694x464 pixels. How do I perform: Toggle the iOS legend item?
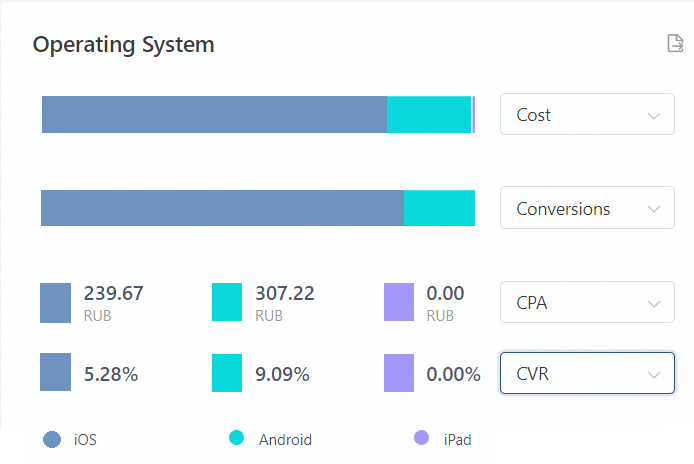[70, 439]
